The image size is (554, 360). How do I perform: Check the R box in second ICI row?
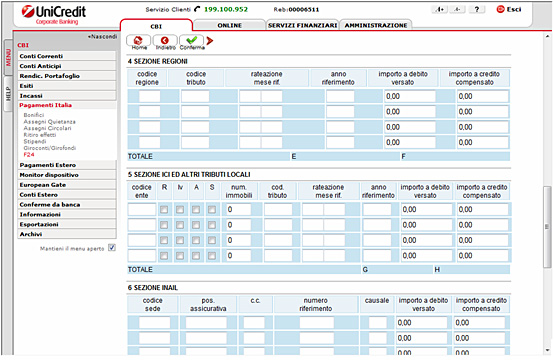(x=164, y=225)
